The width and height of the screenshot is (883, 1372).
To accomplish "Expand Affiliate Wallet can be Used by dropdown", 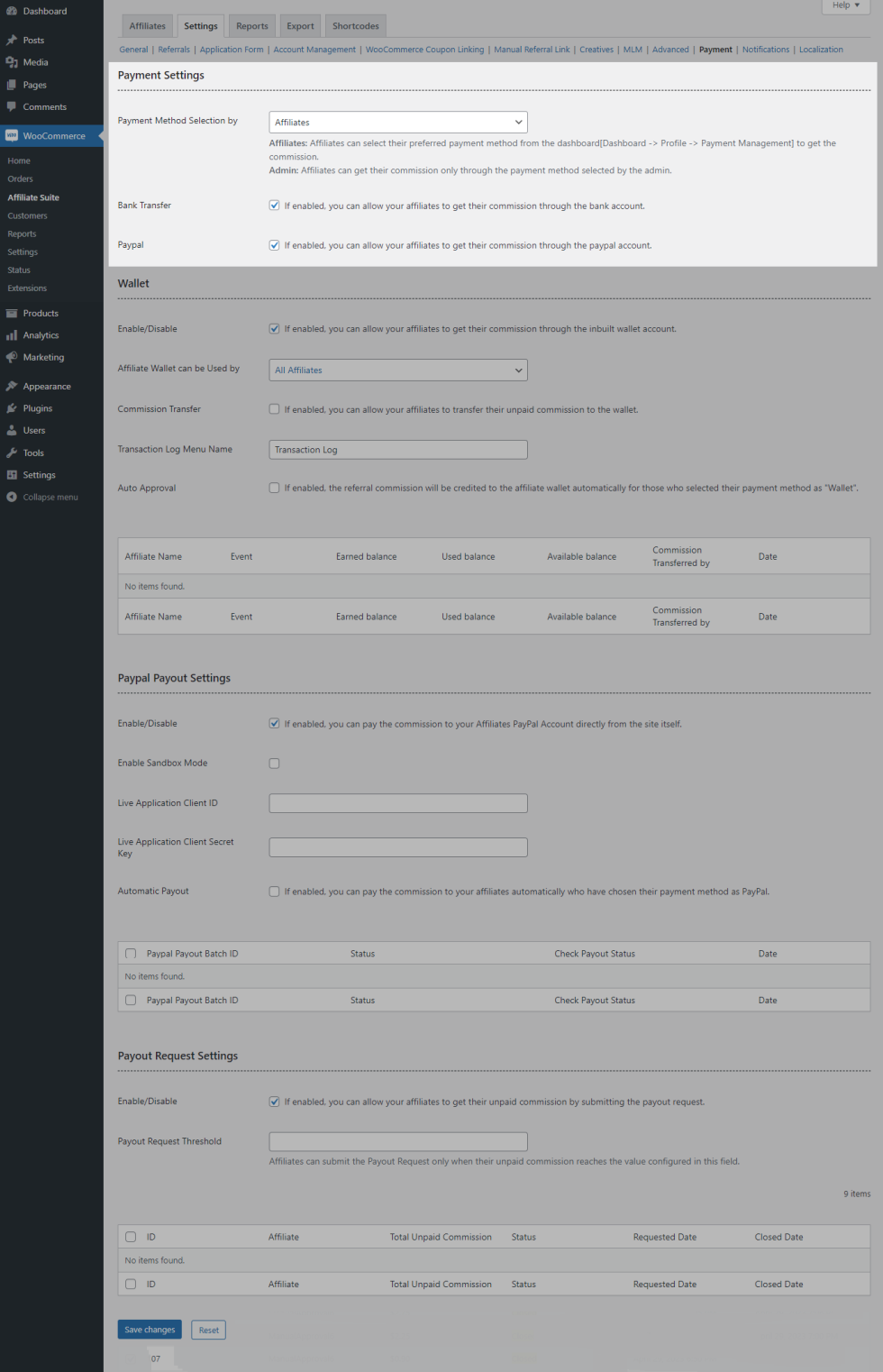I will pyautogui.click(x=398, y=370).
